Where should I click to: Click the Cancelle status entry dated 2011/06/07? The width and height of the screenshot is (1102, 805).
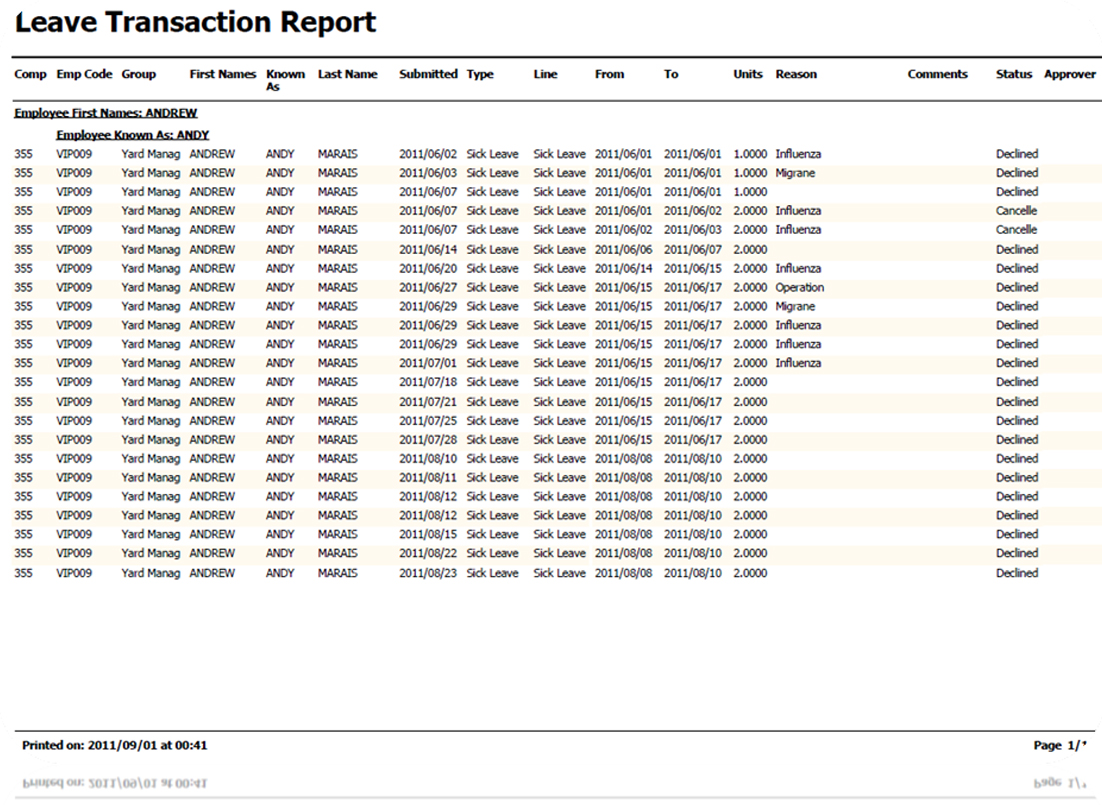click(x=1016, y=210)
